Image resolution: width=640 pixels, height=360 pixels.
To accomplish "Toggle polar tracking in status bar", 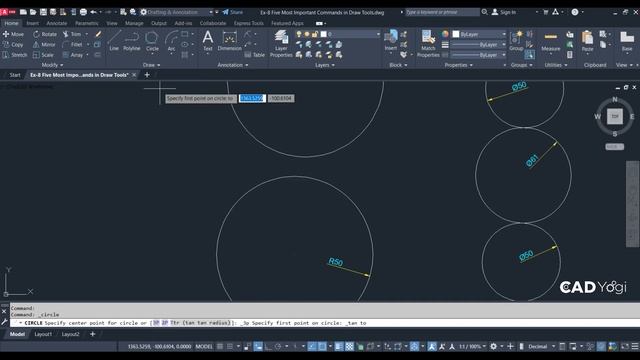I will click(x=278, y=347).
